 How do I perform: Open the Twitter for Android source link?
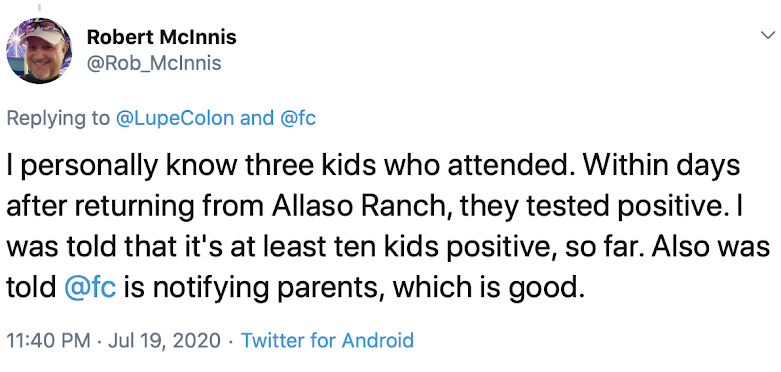[x=327, y=341]
